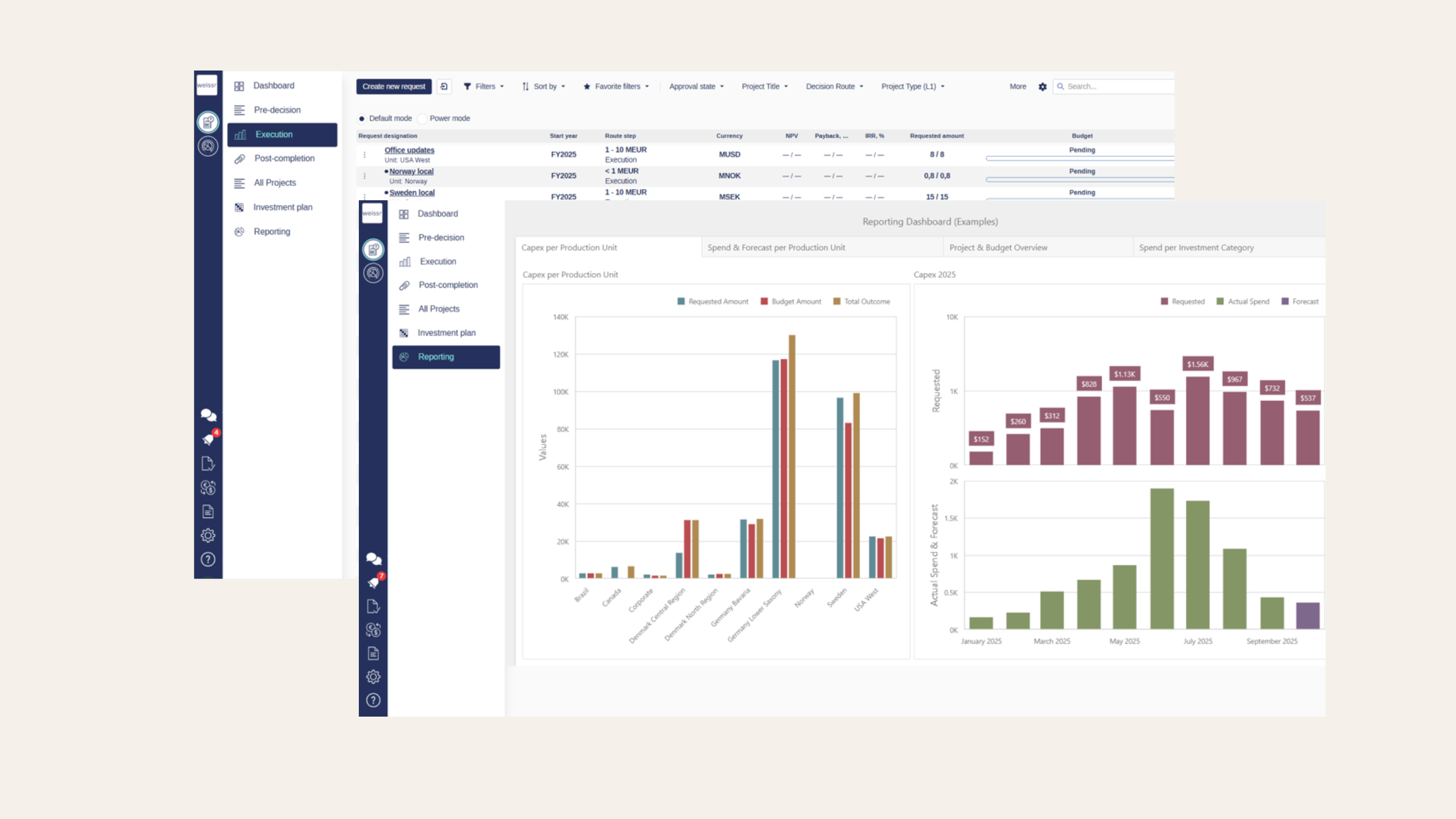Expand the Filters dropdown

[x=484, y=86]
